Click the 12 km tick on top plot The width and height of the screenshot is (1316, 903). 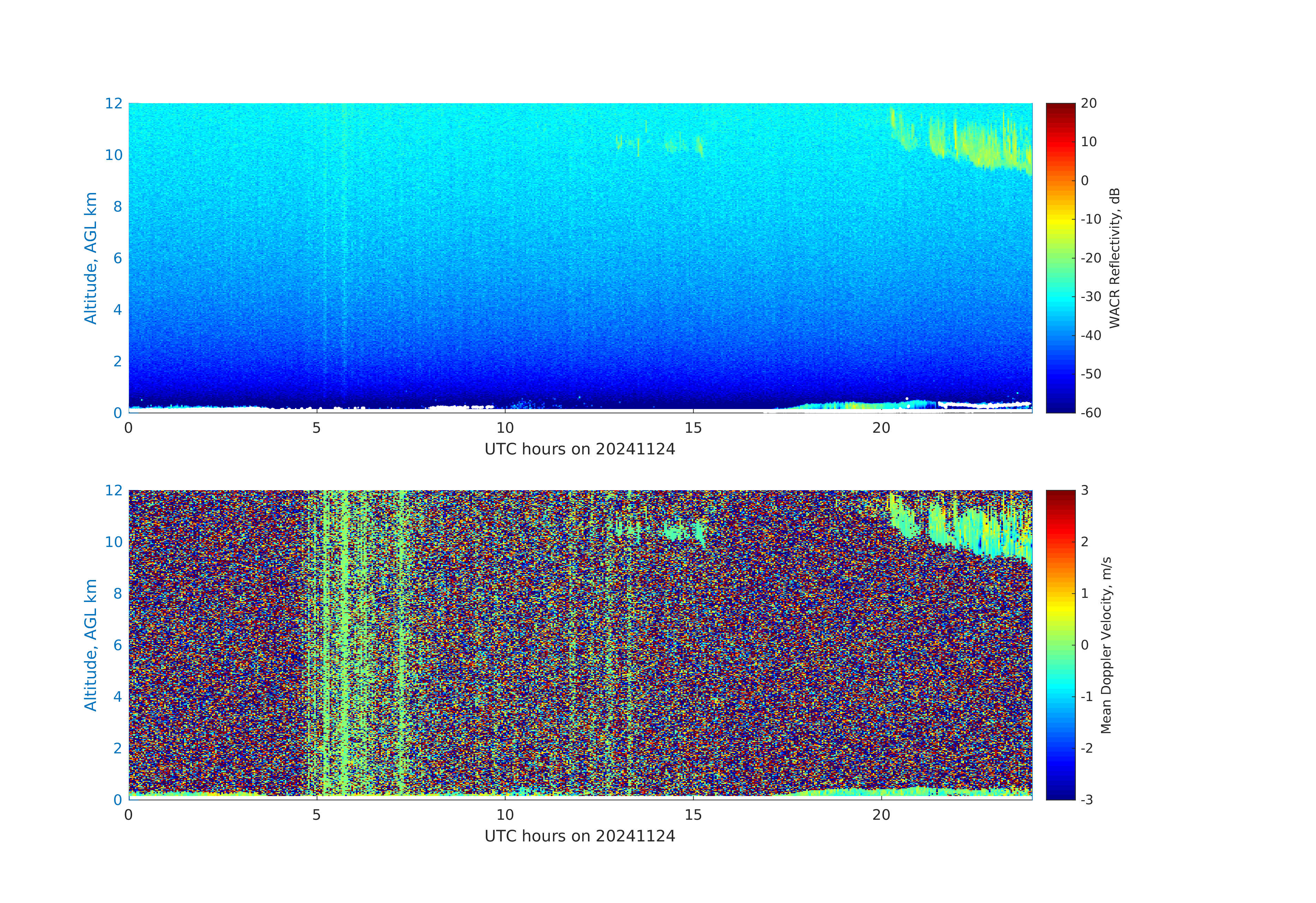tap(113, 104)
